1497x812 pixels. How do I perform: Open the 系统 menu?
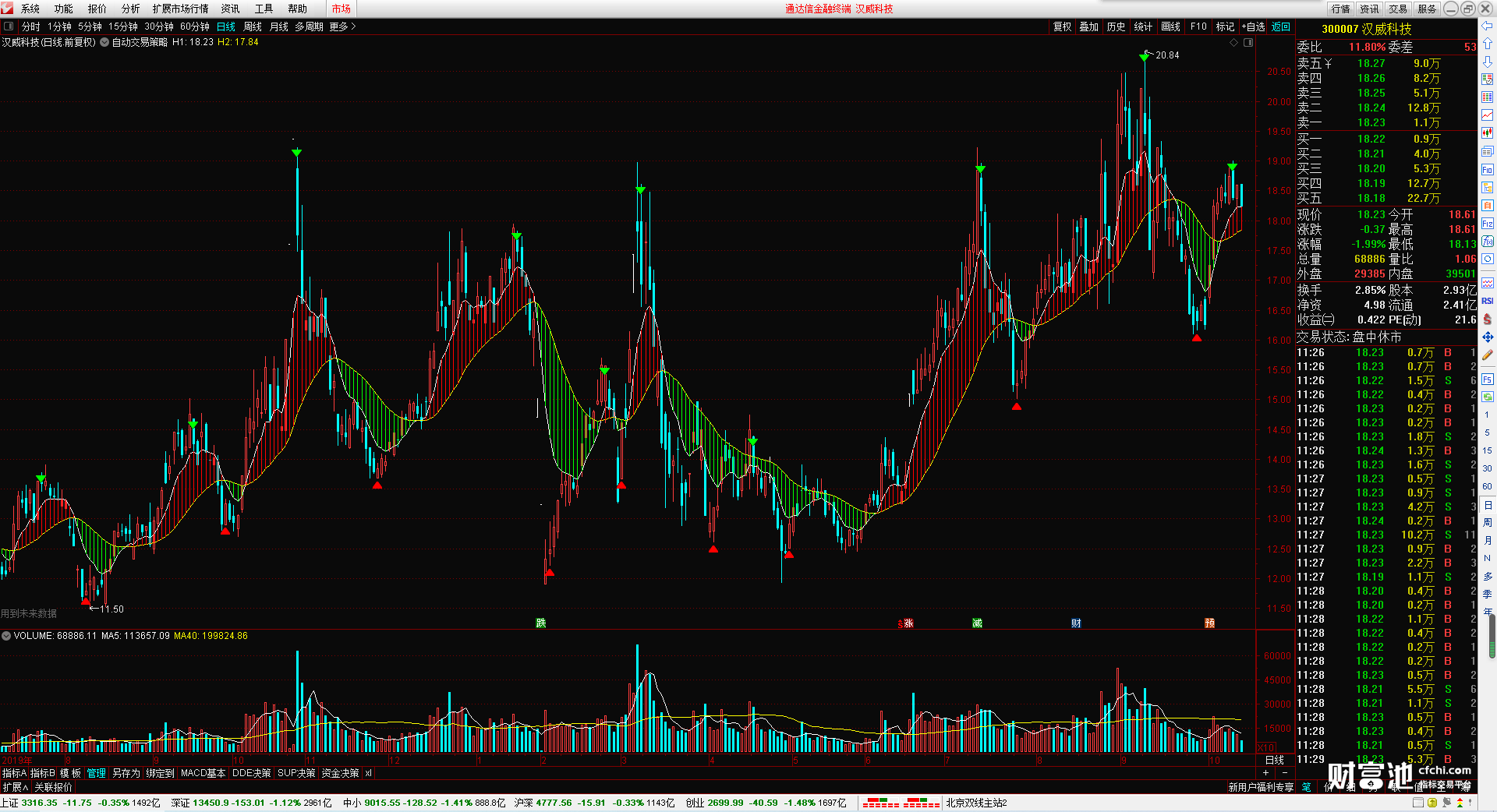[x=30, y=9]
